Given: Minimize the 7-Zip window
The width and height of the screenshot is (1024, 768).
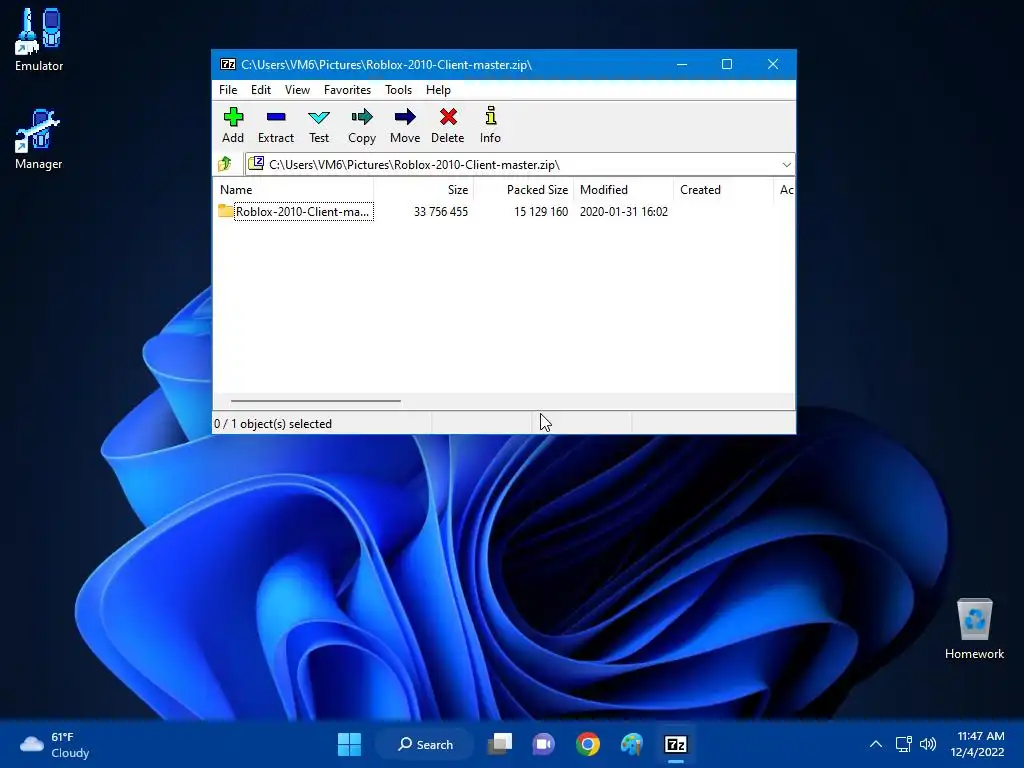Looking at the screenshot, I should [x=682, y=64].
